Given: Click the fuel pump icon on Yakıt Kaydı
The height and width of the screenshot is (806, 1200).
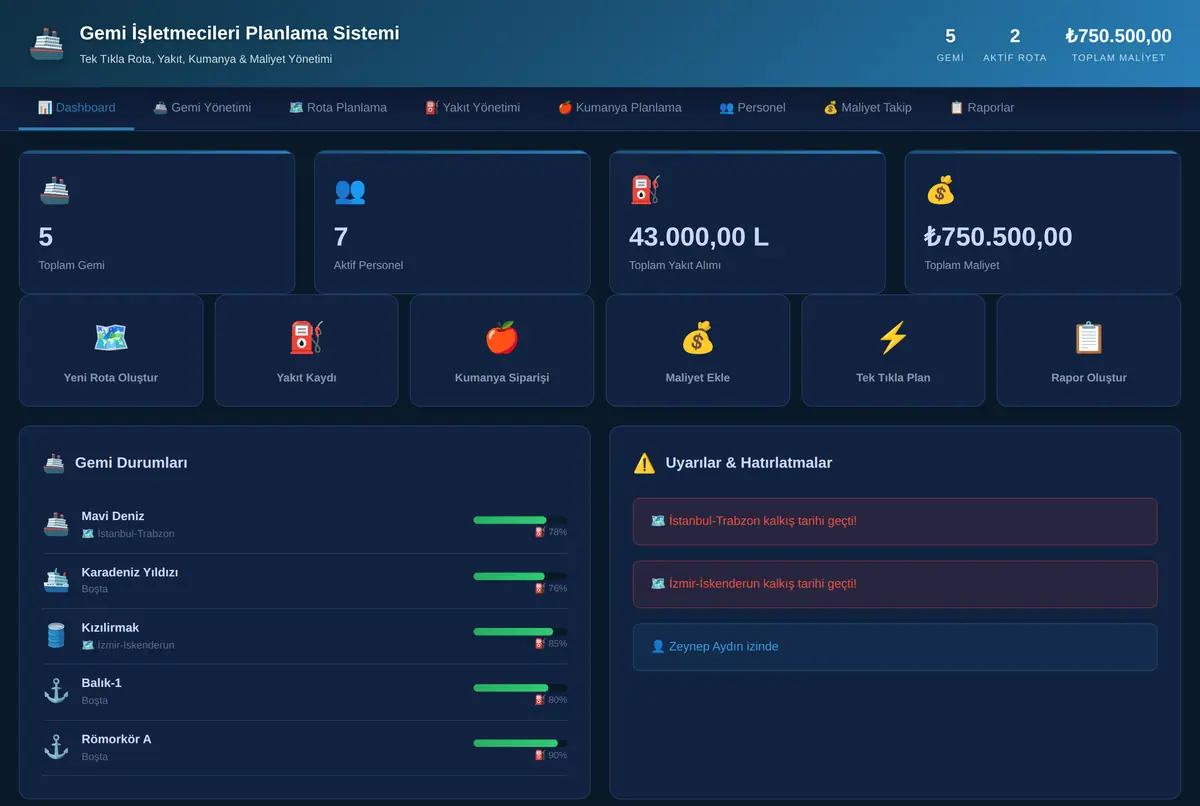Looking at the screenshot, I should (306, 337).
